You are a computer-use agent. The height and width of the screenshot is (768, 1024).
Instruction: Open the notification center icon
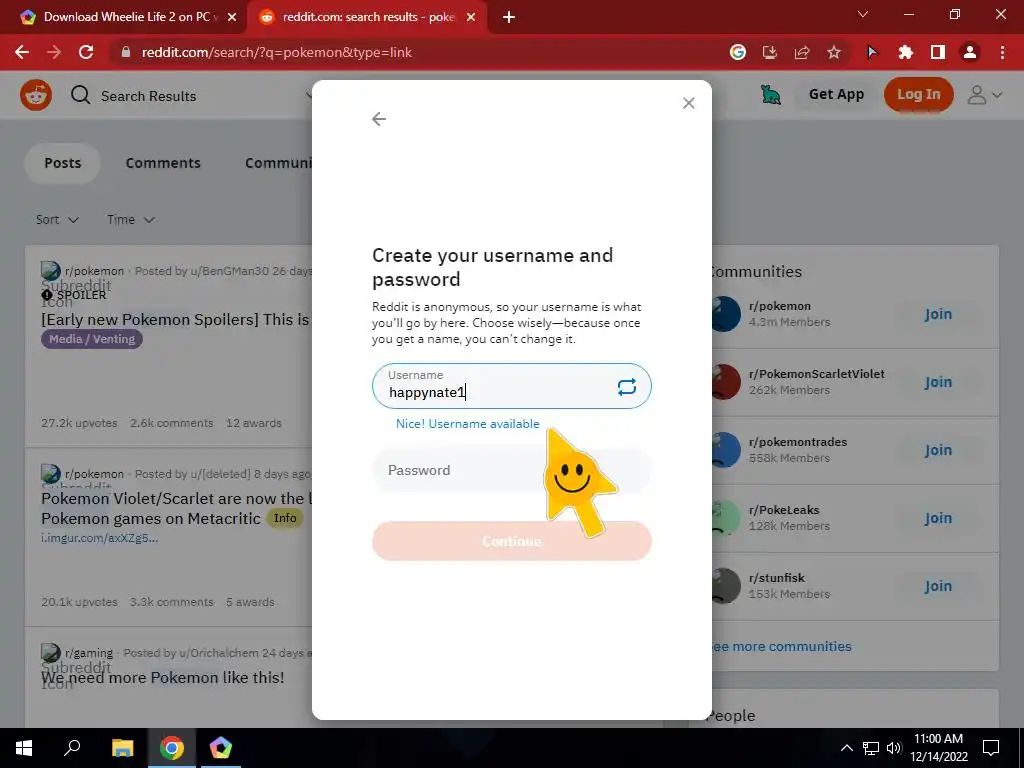(x=991, y=748)
